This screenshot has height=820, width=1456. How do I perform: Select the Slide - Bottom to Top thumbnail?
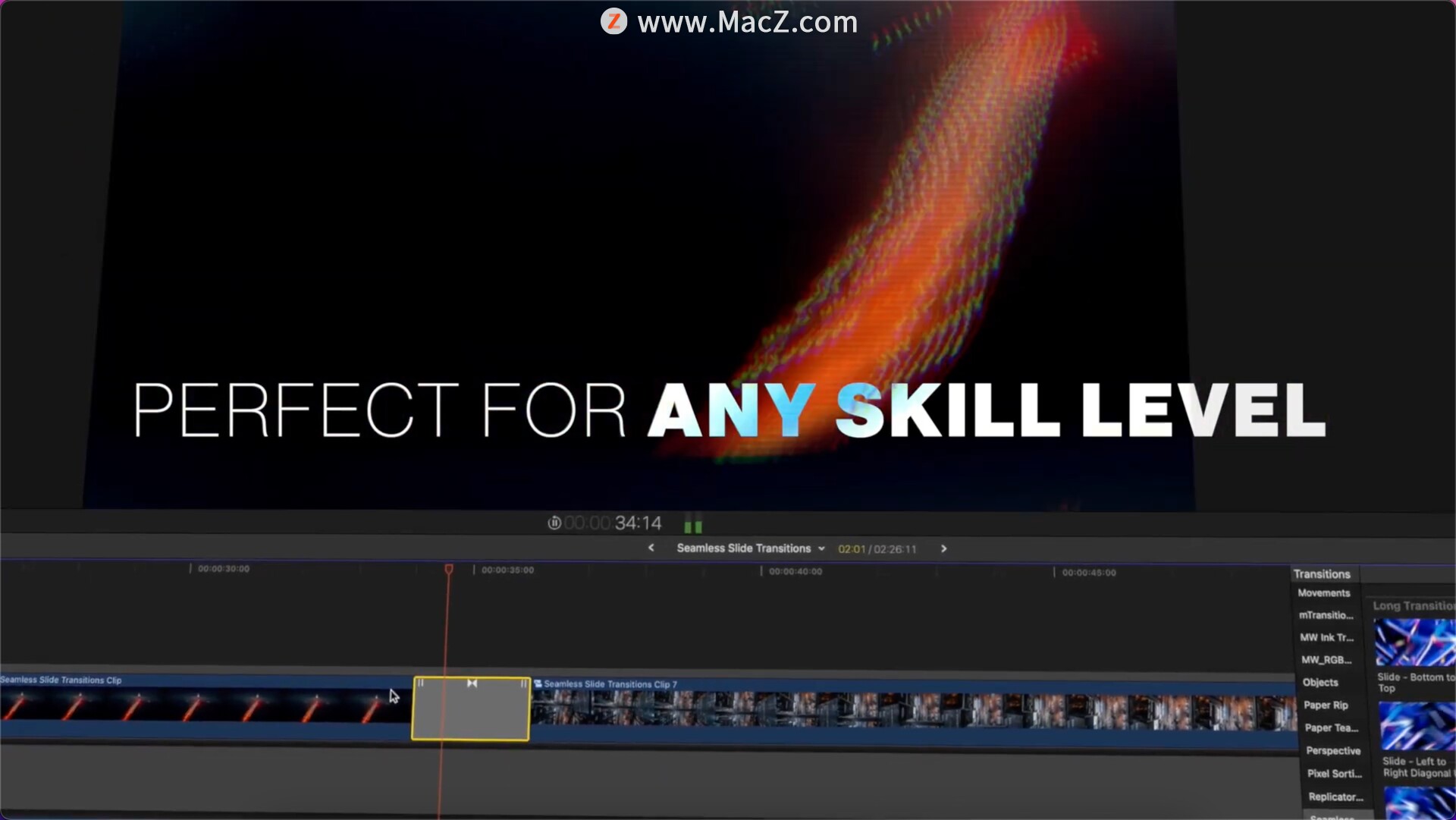1414,642
